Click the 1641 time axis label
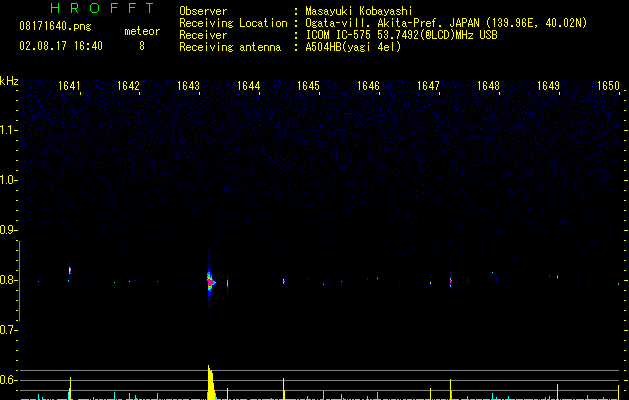Image resolution: width=629 pixels, height=400 pixels. coord(69,86)
